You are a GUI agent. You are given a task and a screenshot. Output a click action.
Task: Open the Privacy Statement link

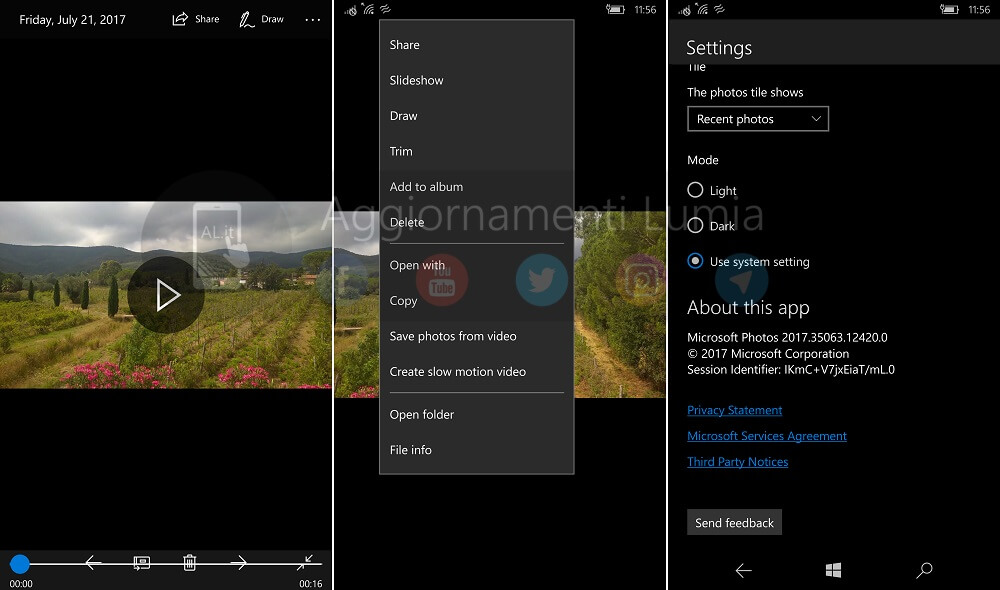coord(734,410)
